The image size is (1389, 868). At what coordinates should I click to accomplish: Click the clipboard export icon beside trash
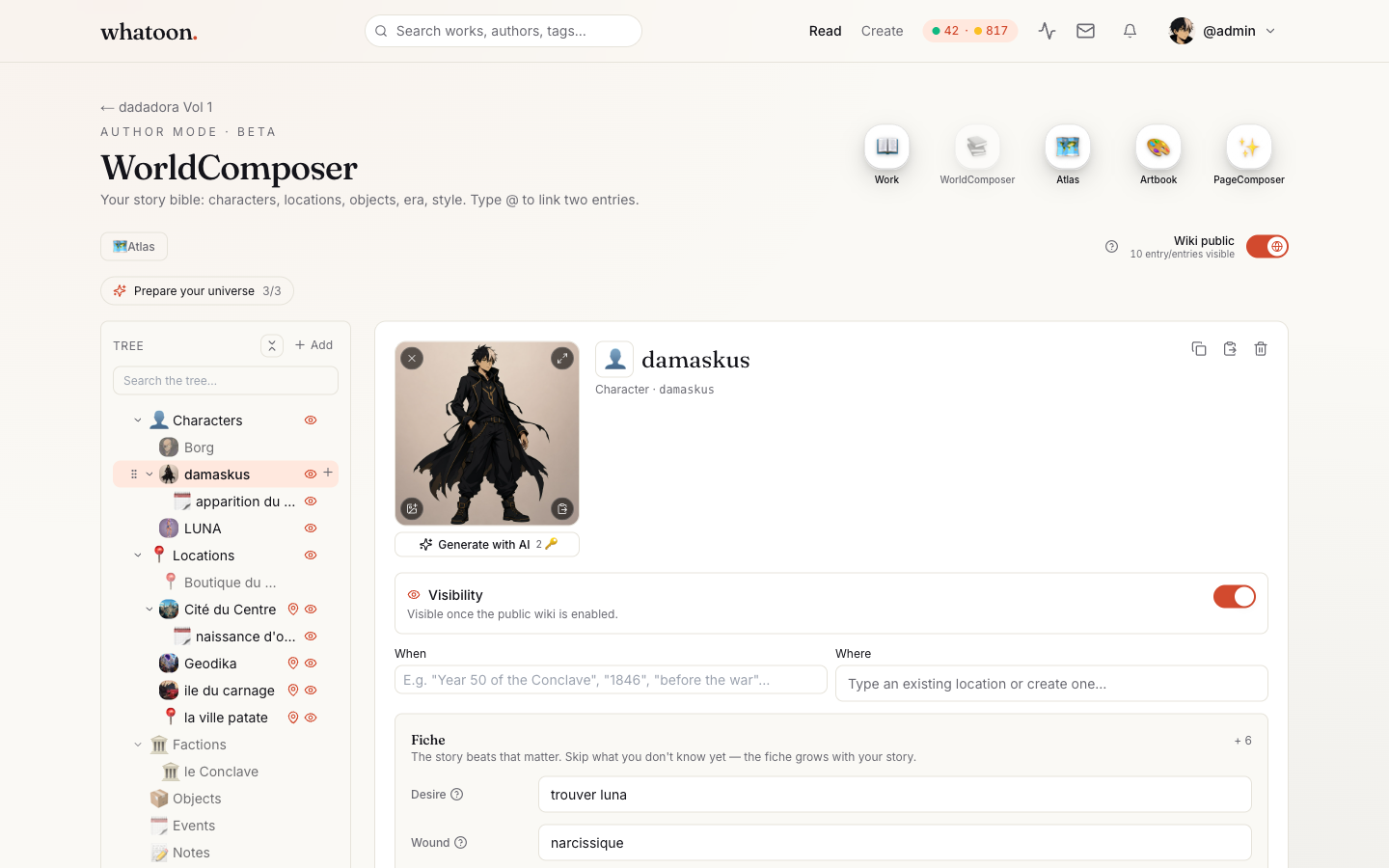click(1230, 349)
